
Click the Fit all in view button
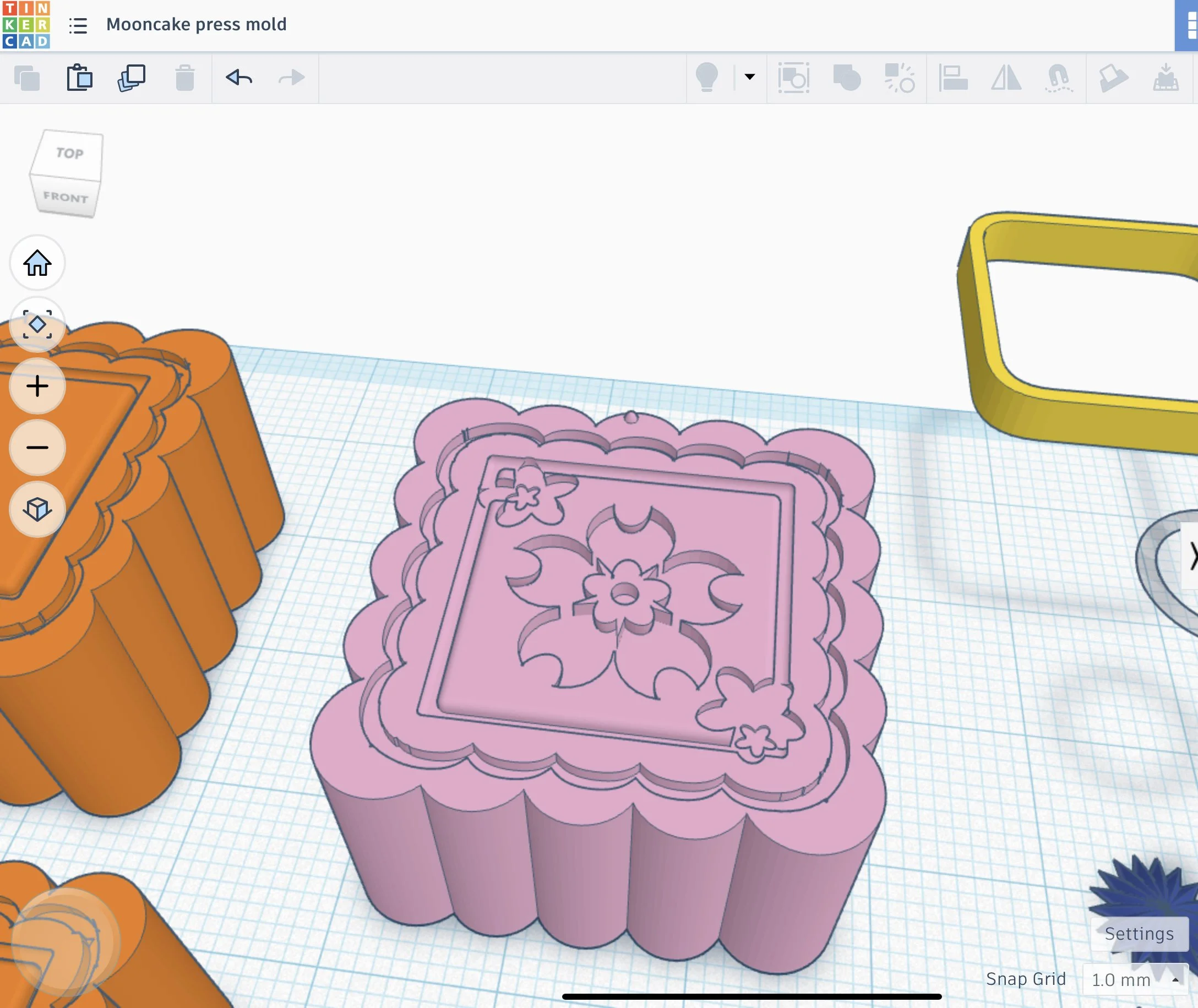coord(38,324)
